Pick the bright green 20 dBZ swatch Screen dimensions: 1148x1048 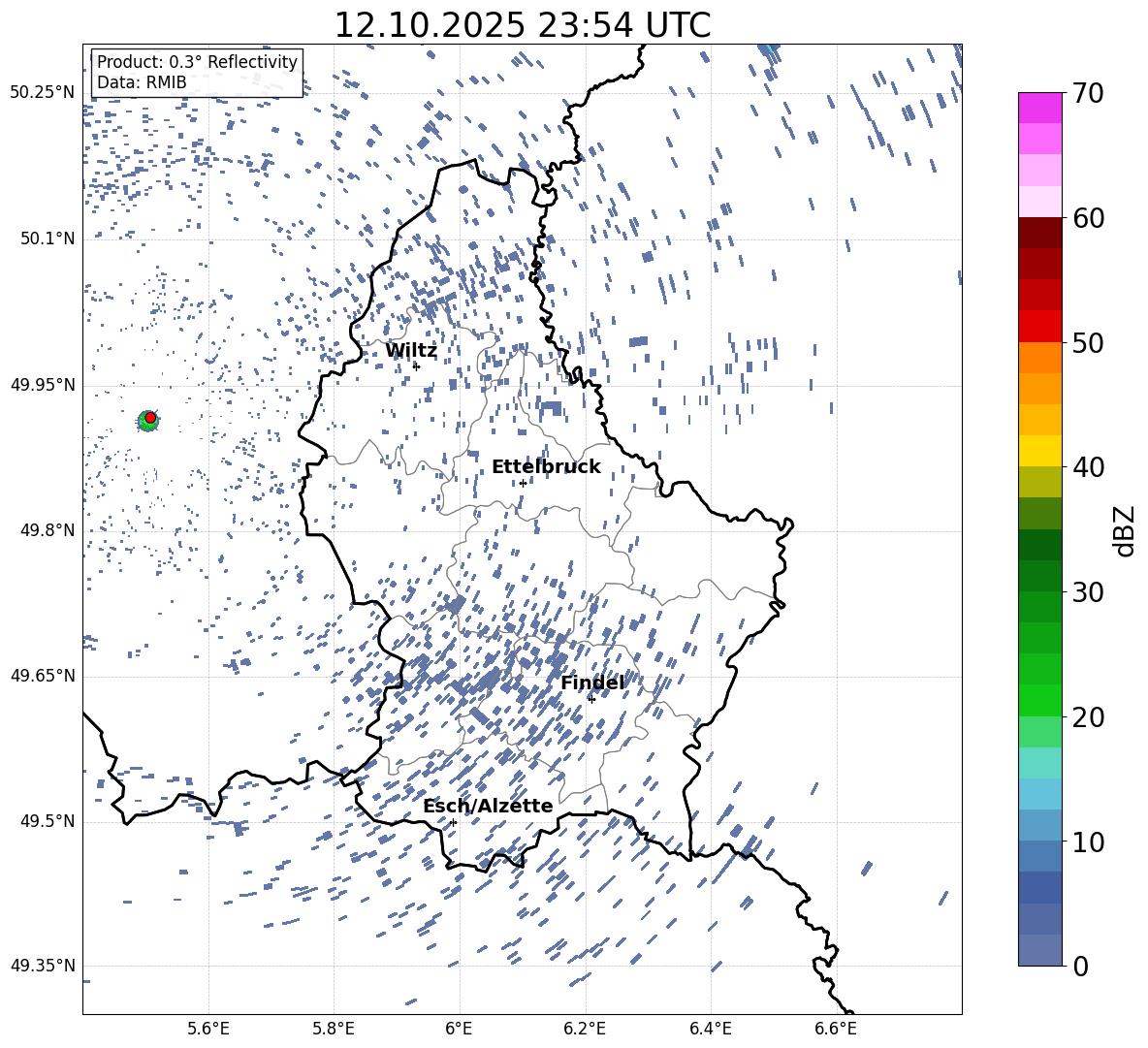click(x=1040, y=700)
